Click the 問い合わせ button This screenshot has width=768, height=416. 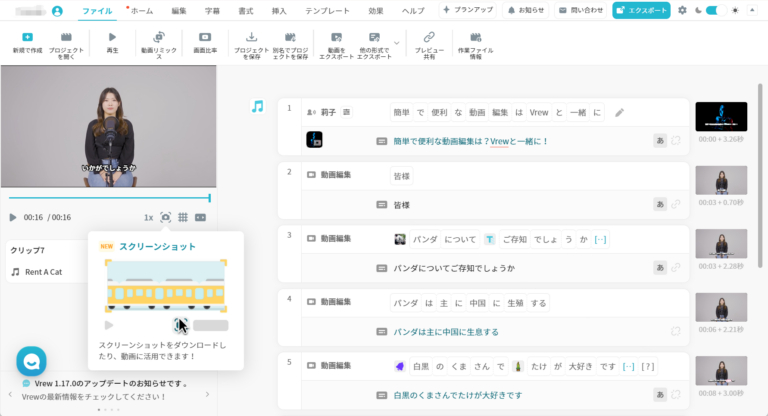581,10
